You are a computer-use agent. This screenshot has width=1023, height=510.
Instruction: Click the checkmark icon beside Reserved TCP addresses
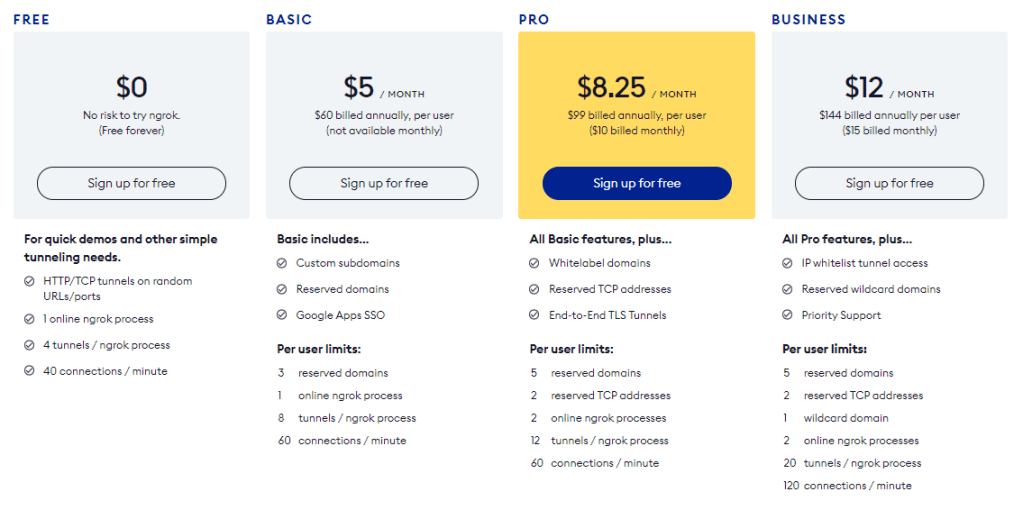tap(535, 289)
